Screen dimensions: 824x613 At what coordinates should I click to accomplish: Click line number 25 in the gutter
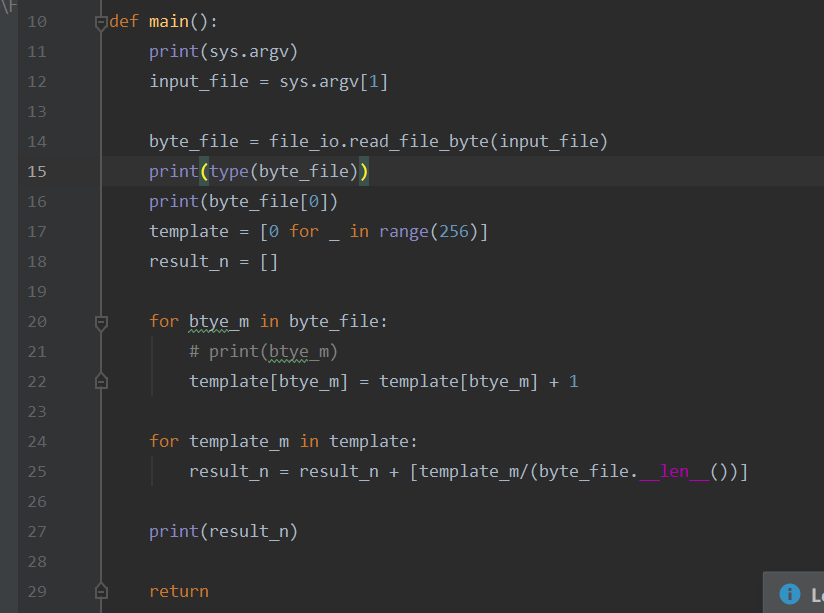click(x=37, y=472)
